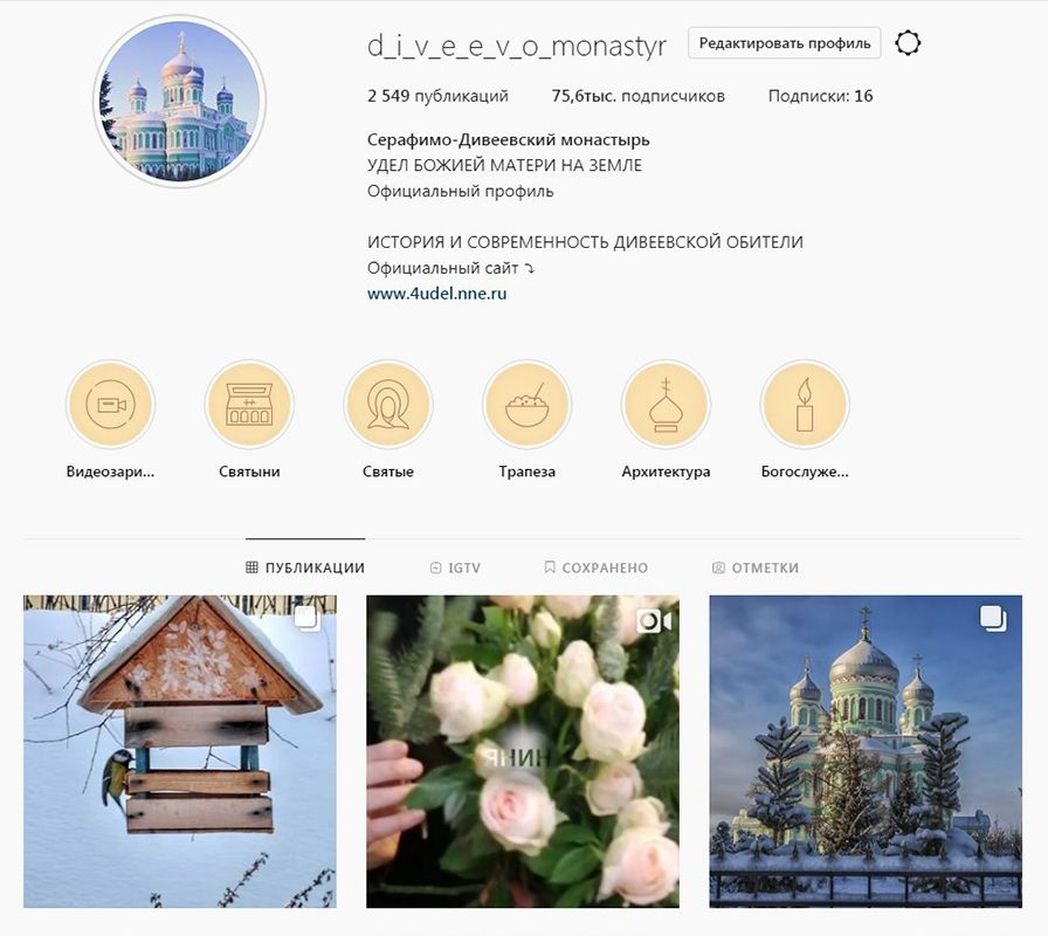View the Подписки: 16 list
Viewport: 1048px width, 936px height.
821,96
